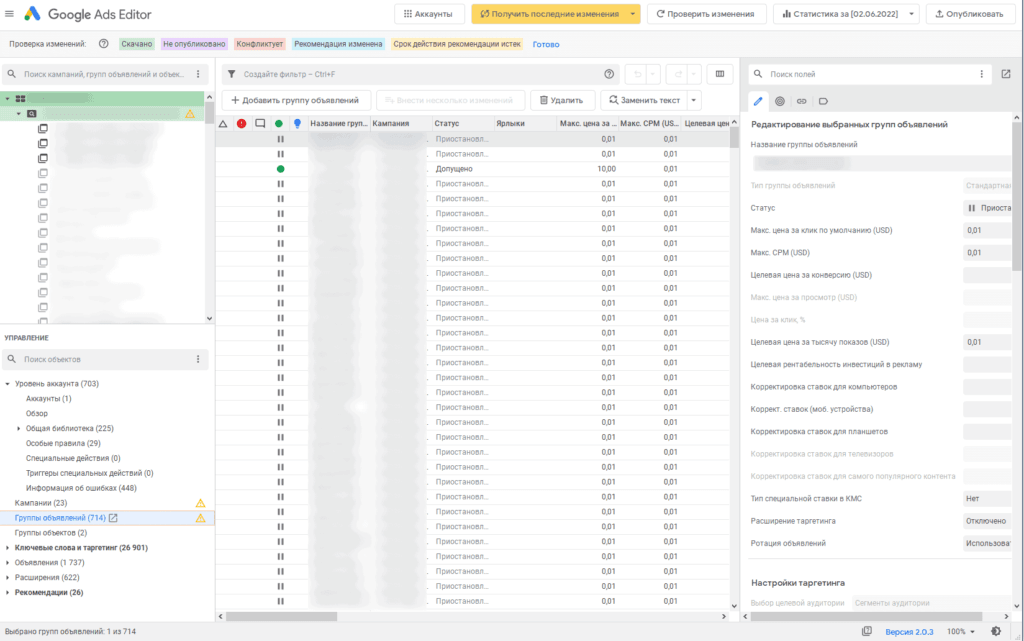The width and height of the screenshot is (1024, 641).
Task: Click Добавить группу объявлений
Action: coord(296,101)
